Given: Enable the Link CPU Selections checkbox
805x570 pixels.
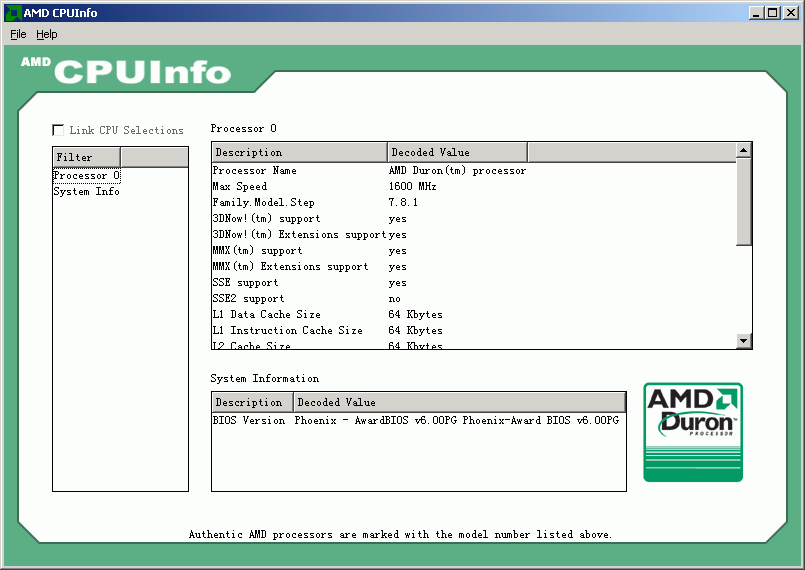Looking at the screenshot, I should [58, 130].
